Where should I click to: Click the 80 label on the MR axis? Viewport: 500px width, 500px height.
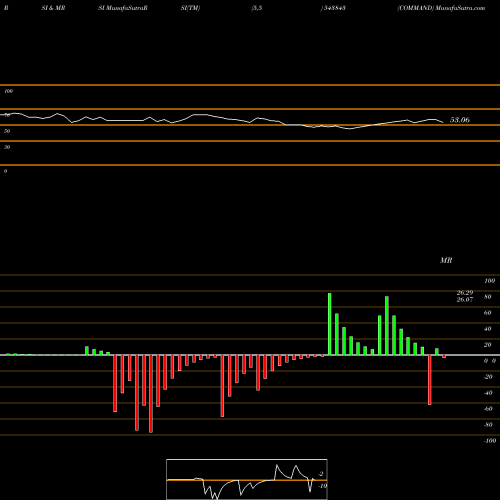coord(488,297)
